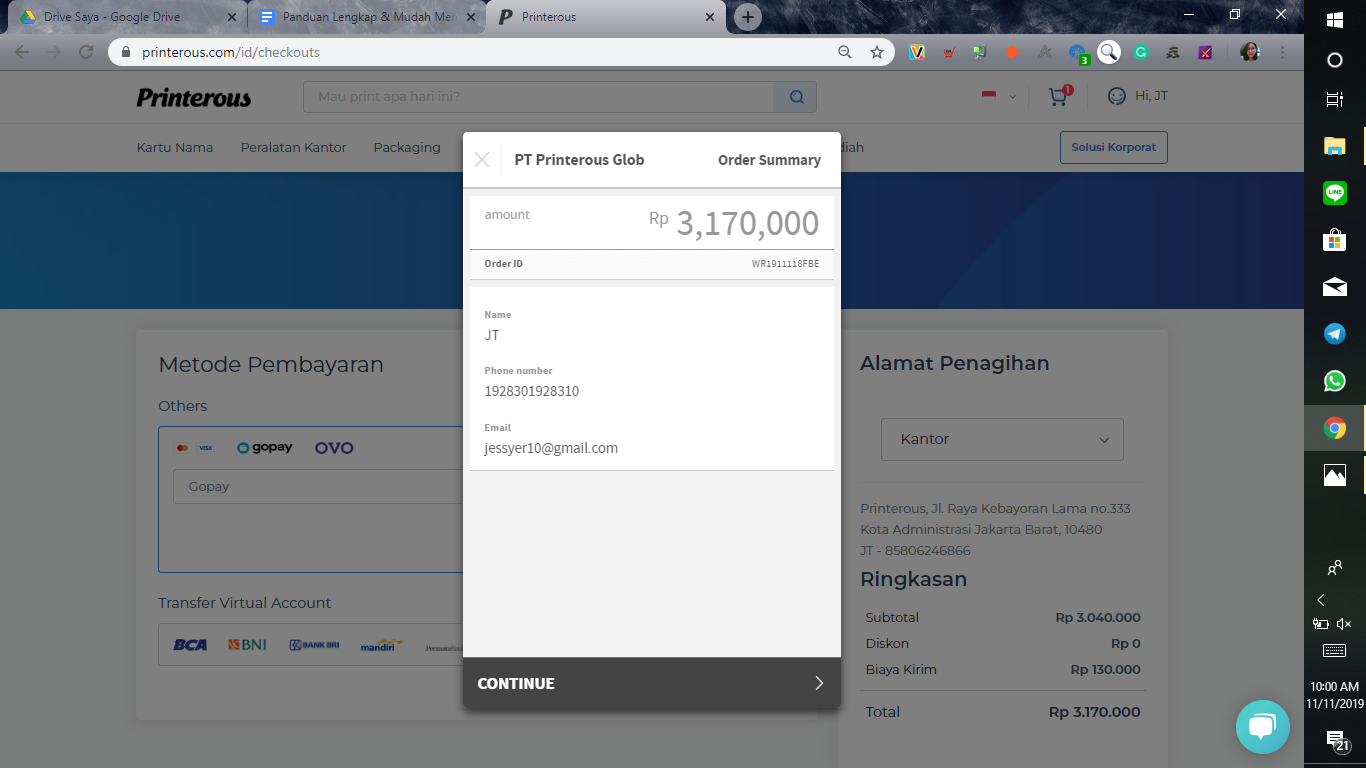Expand the language flag dropdown
Viewport: 1366px width, 768px height.
coord(998,96)
